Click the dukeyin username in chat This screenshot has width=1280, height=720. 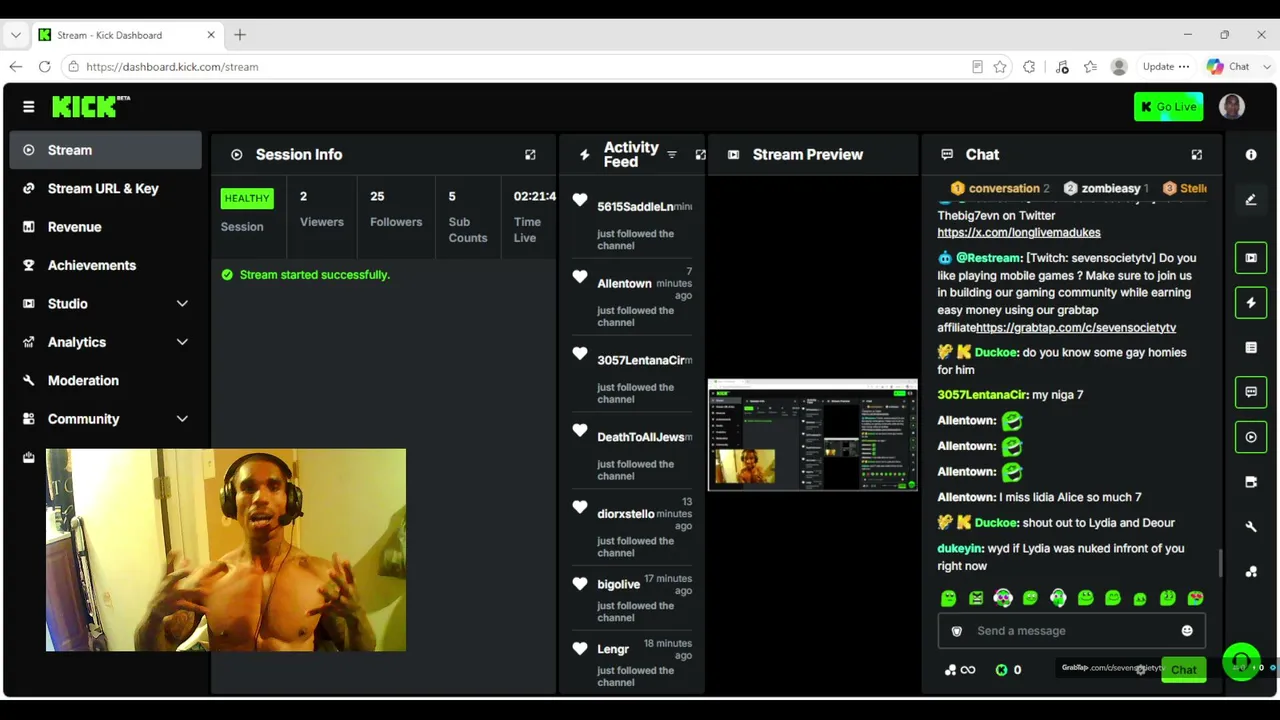pos(960,549)
